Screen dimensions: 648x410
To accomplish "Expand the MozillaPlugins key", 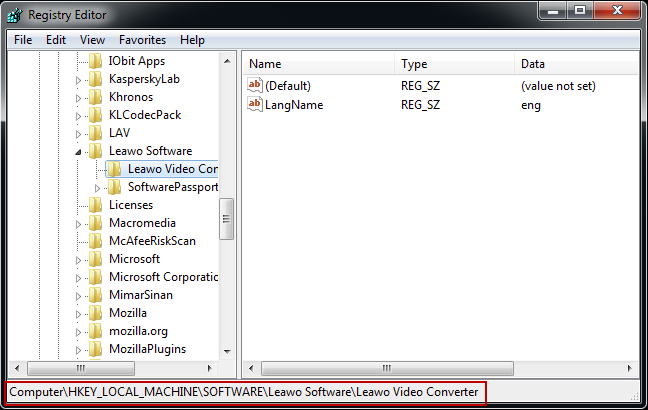I will (x=78, y=350).
